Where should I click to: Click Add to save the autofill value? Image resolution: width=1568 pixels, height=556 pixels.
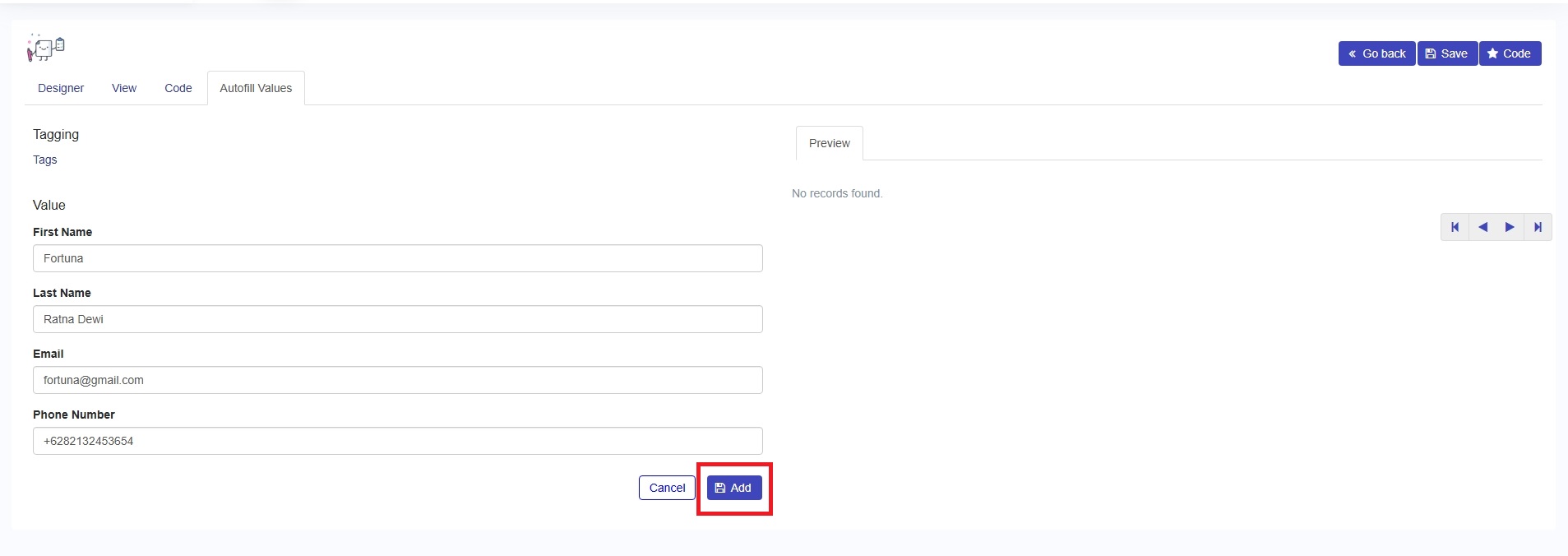[734, 488]
